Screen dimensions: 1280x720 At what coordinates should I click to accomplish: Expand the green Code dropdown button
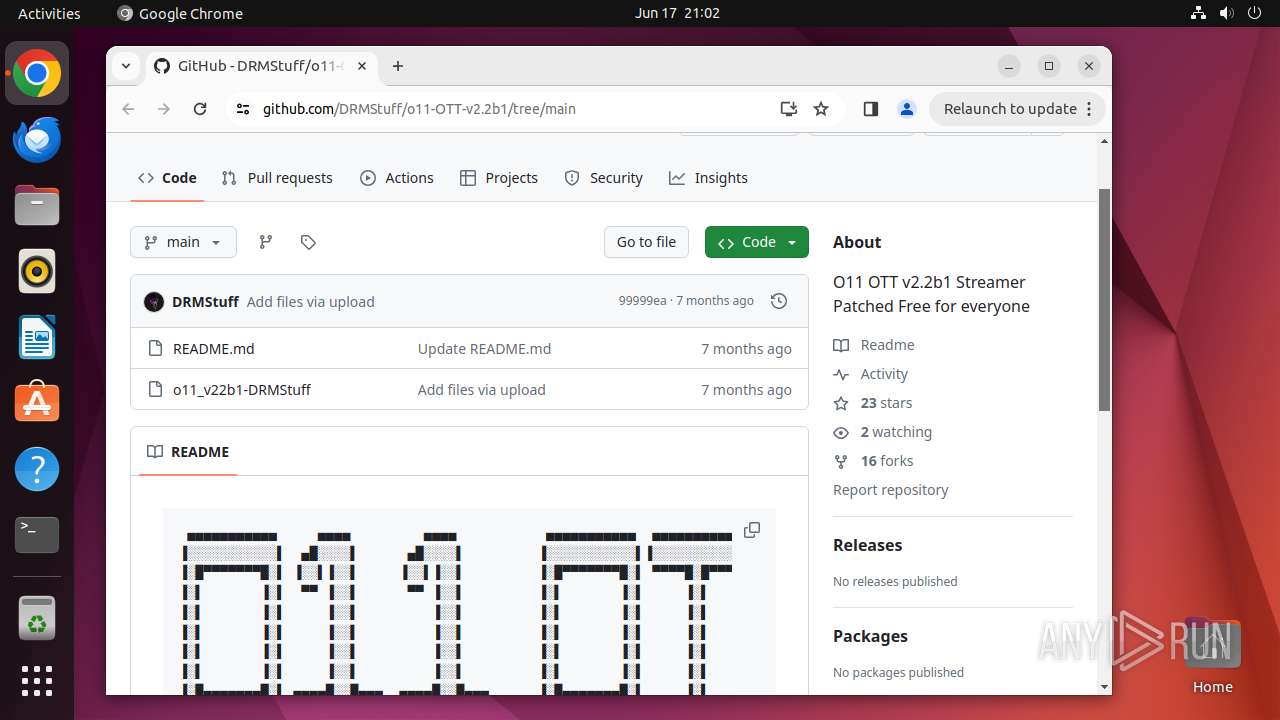tap(757, 242)
